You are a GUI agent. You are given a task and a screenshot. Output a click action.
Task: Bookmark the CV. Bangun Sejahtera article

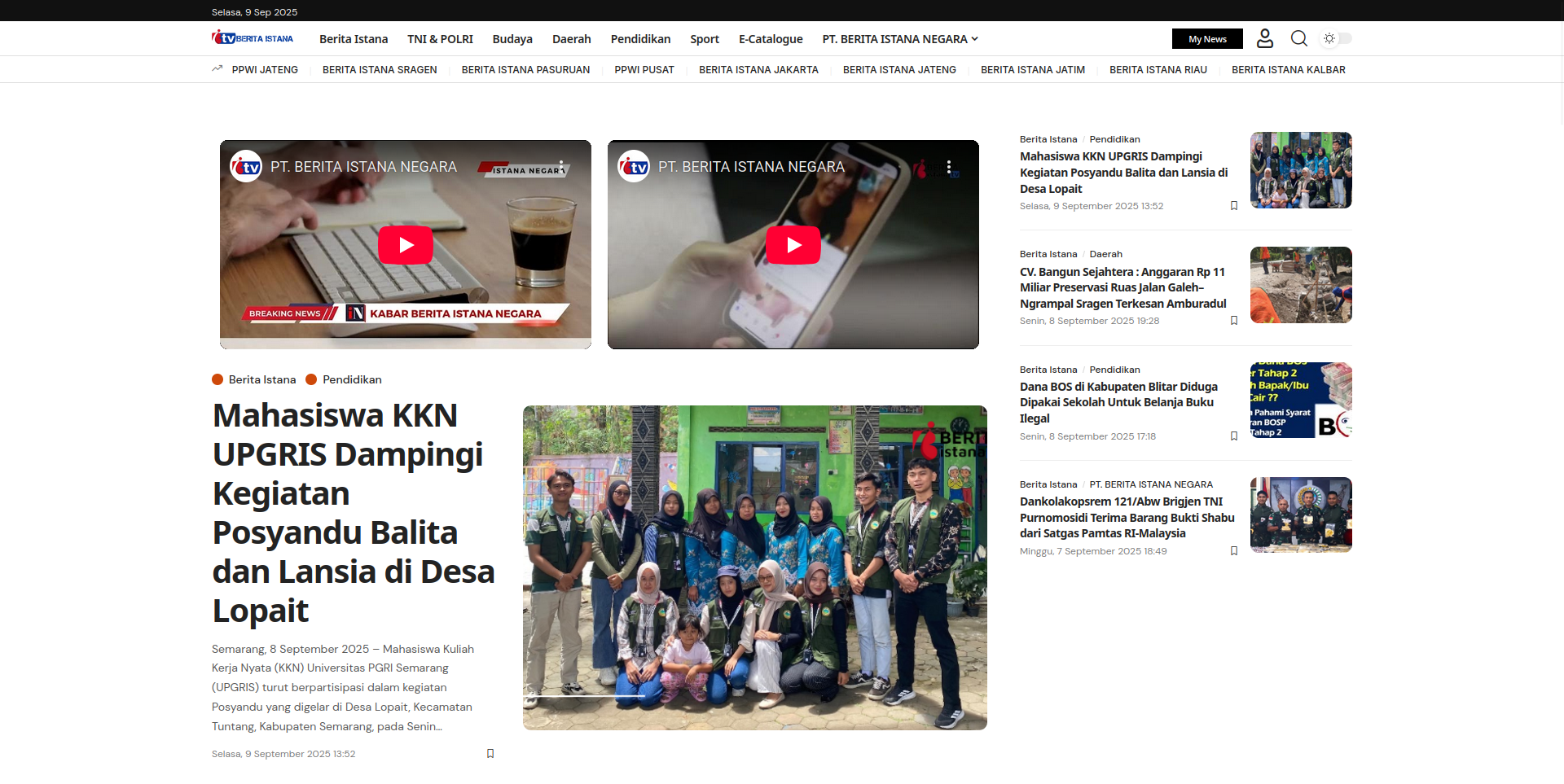[1234, 321]
